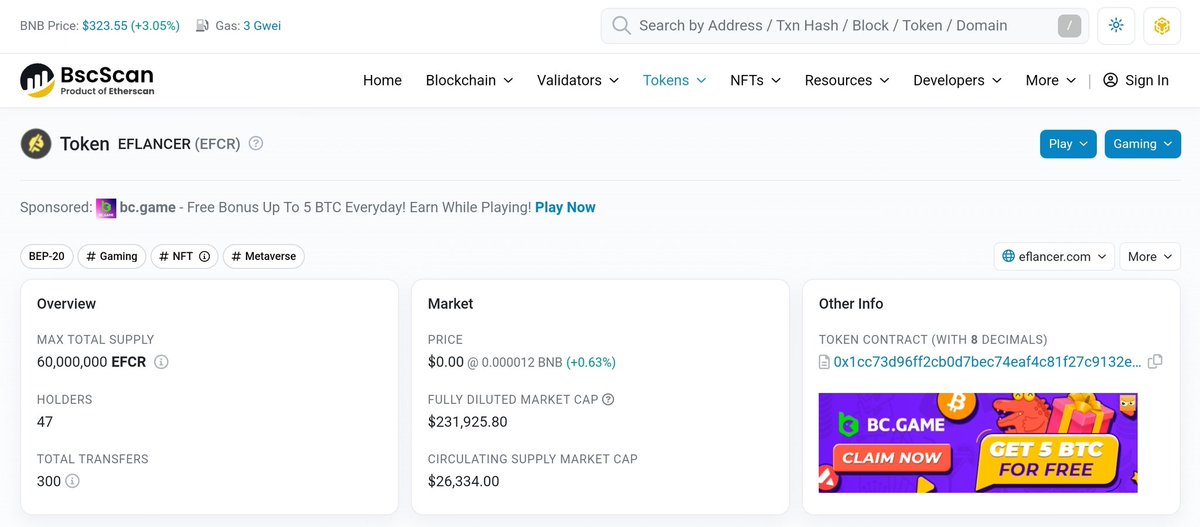Open the Resources dropdown
The width and height of the screenshot is (1200, 527).
pos(846,80)
